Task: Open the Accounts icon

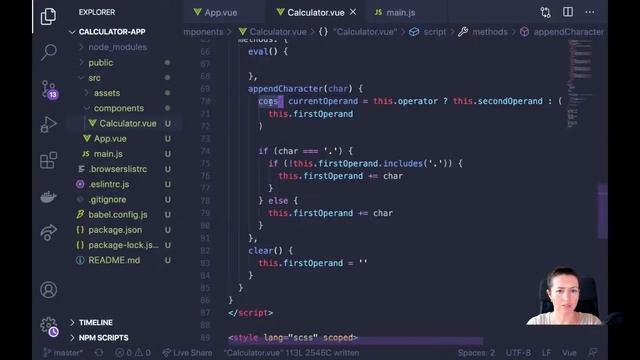Action: click(48, 289)
